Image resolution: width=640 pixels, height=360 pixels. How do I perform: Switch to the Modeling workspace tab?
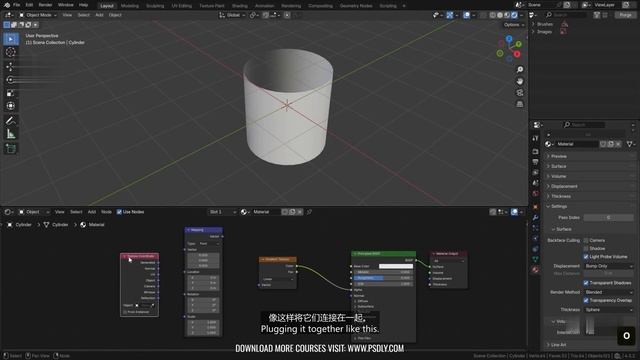coord(130,6)
